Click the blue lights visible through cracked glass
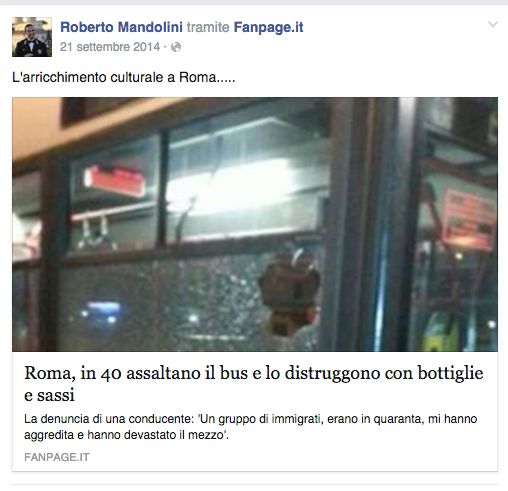 click(x=99, y=312)
